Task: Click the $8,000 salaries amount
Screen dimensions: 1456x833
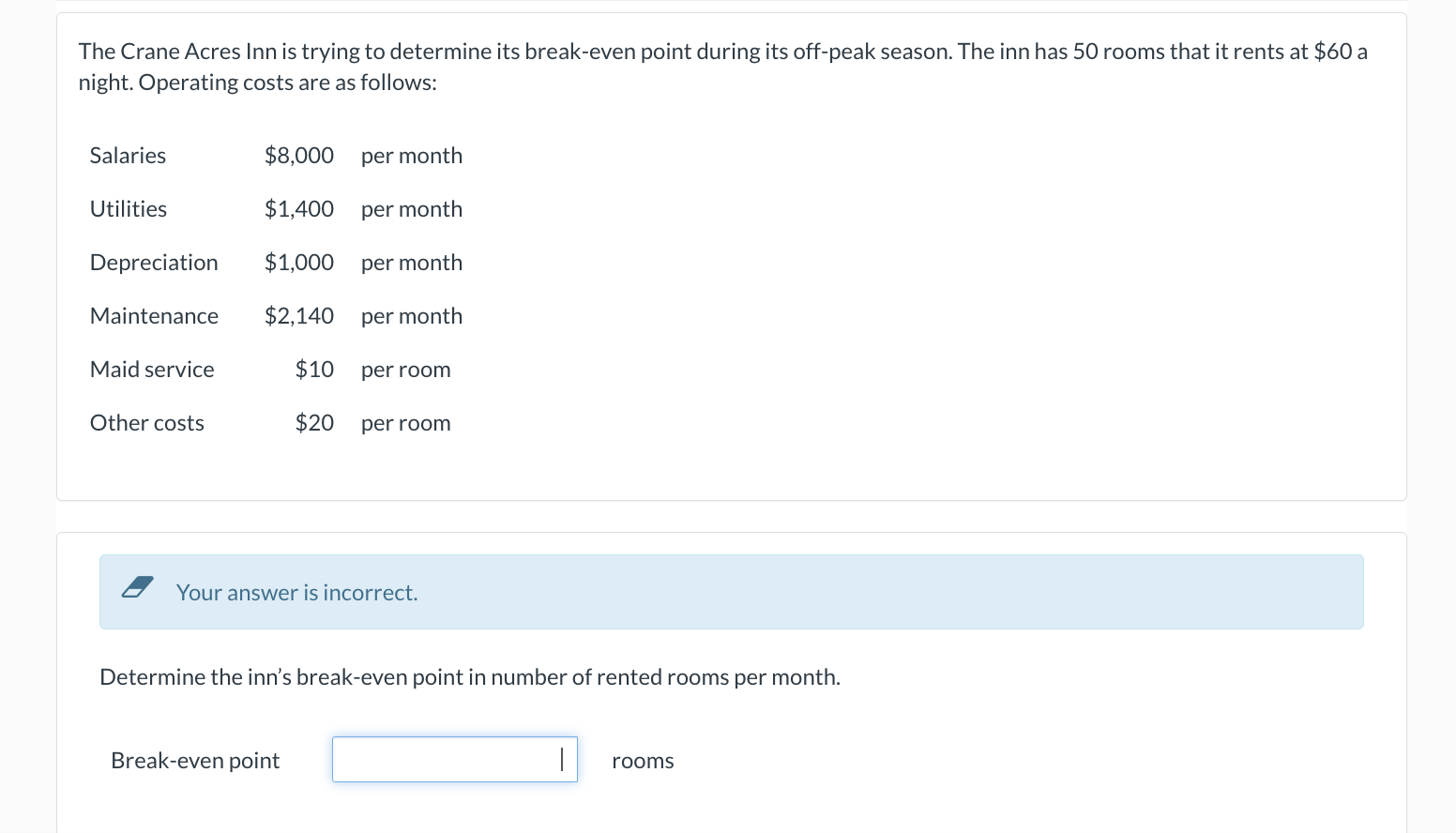Action: click(299, 156)
